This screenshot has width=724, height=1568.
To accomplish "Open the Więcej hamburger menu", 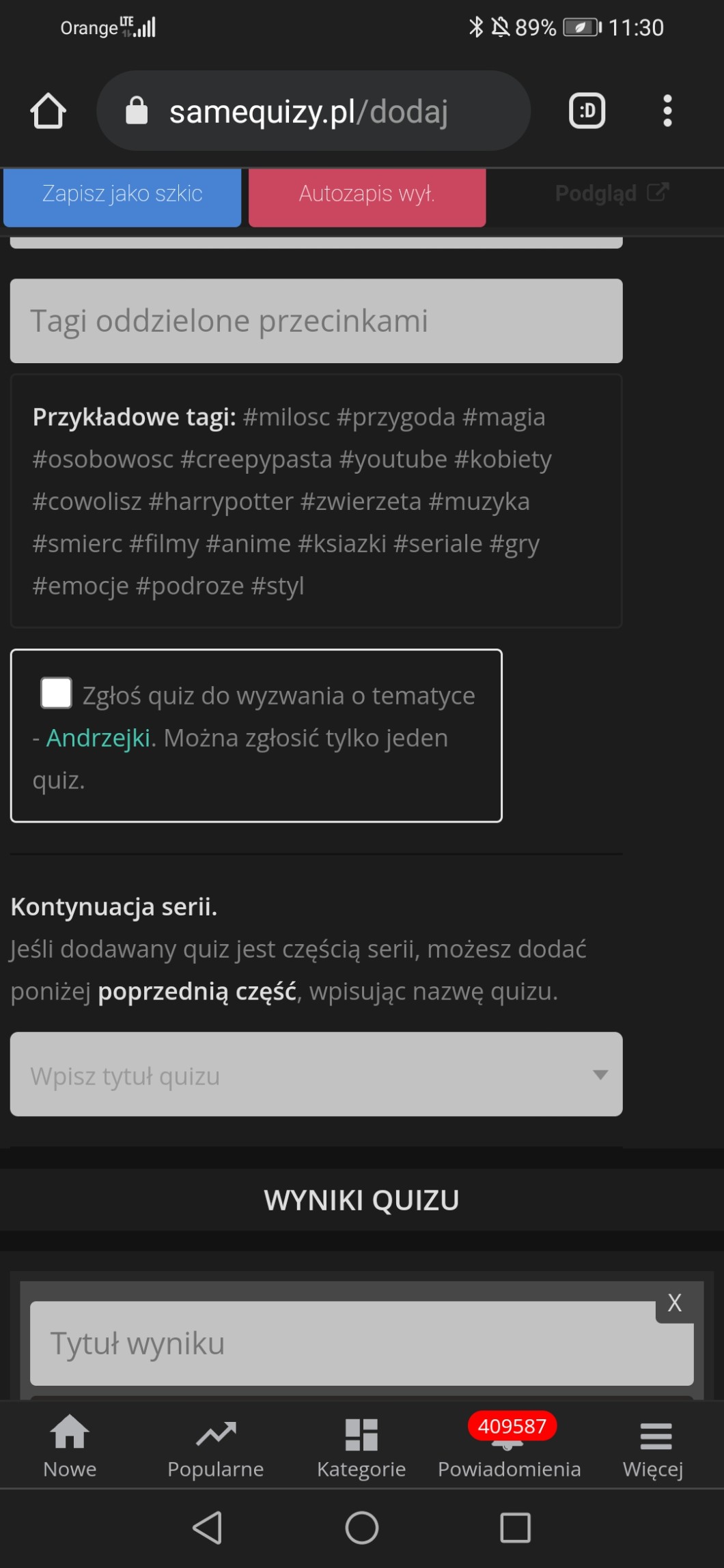I will (x=654, y=1444).
